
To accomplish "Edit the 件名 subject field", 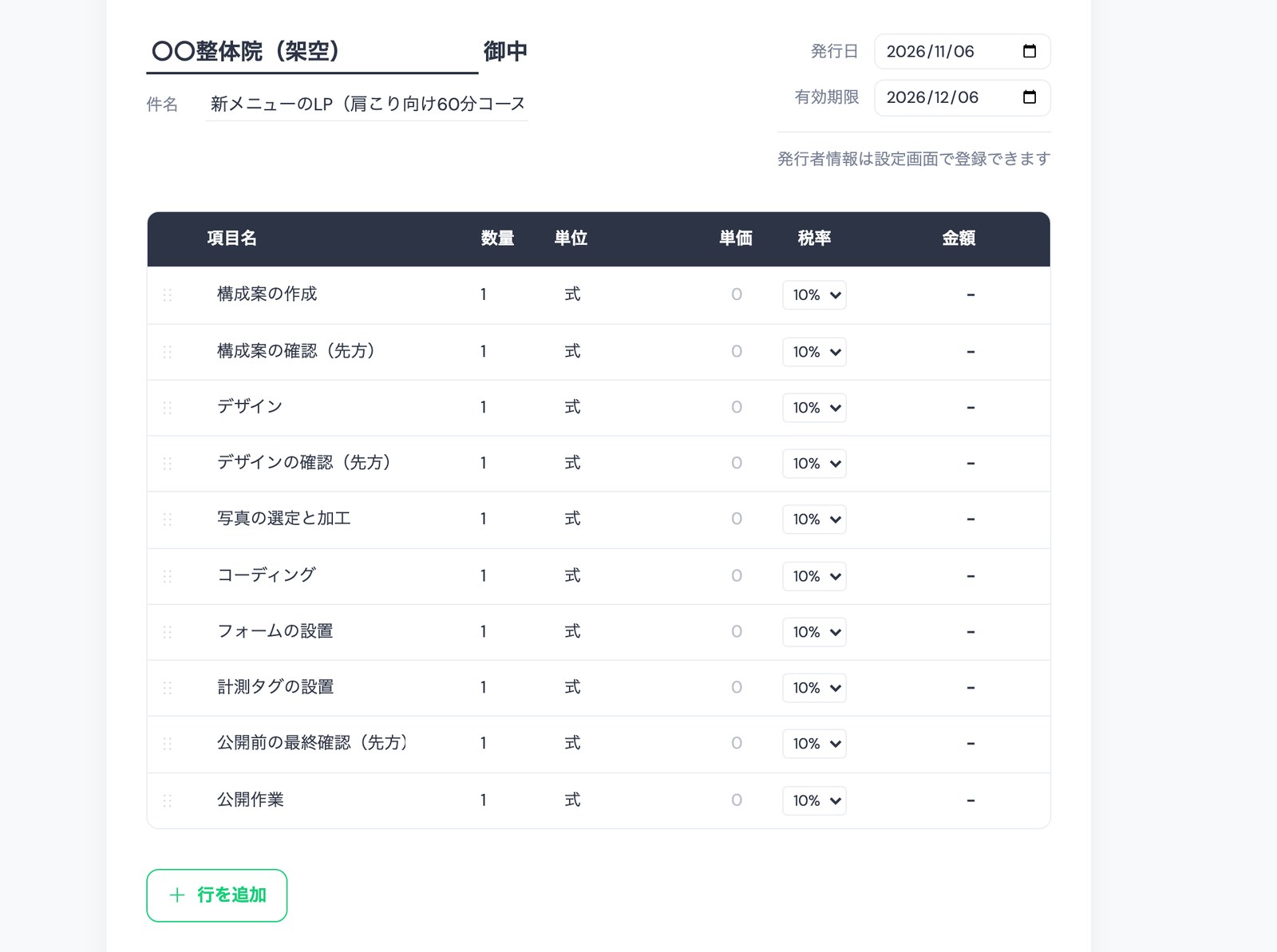I will pos(367,104).
